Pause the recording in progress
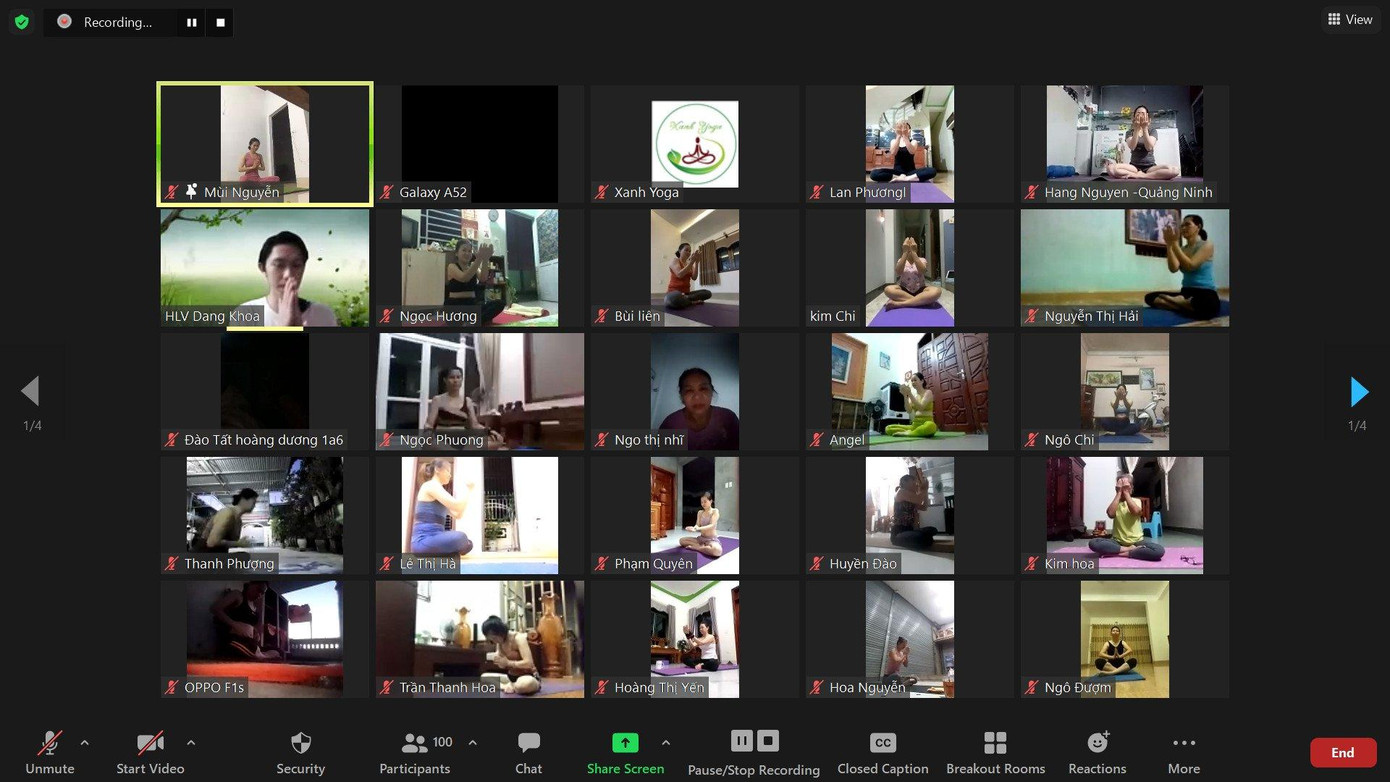The image size is (1390, 782). point(190,21)
